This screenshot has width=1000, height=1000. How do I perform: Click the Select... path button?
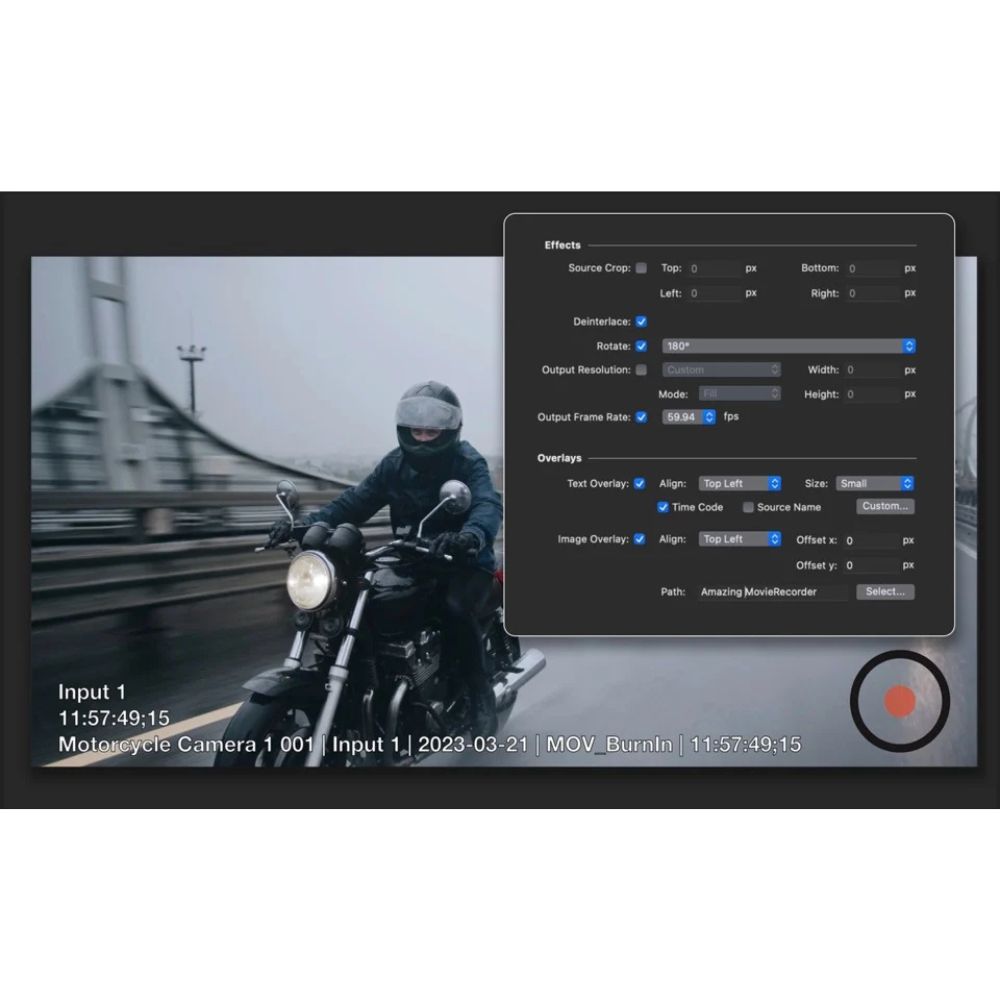coord(885,592)
